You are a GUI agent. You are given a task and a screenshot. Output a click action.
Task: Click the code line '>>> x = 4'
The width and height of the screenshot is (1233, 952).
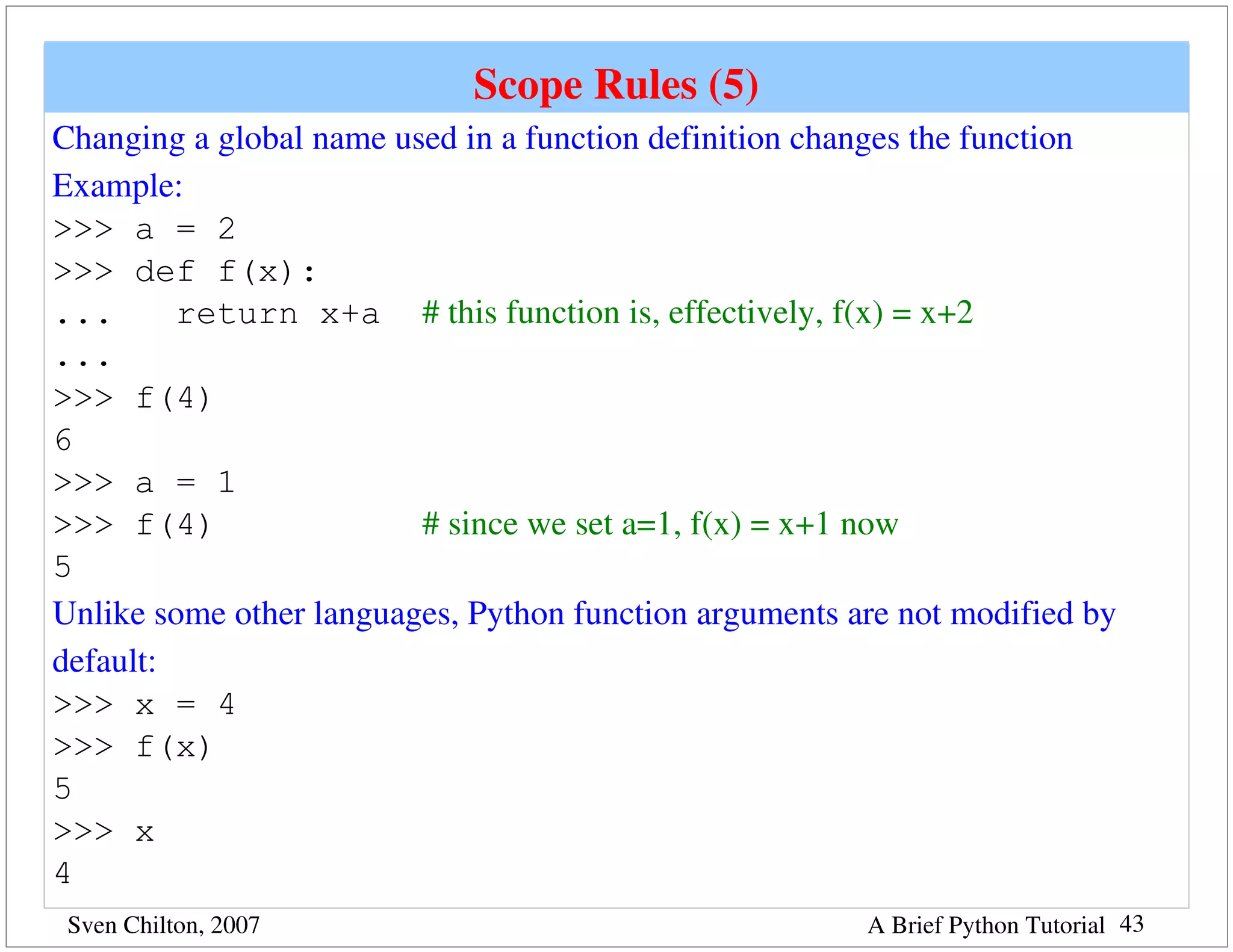pos(144,705)
